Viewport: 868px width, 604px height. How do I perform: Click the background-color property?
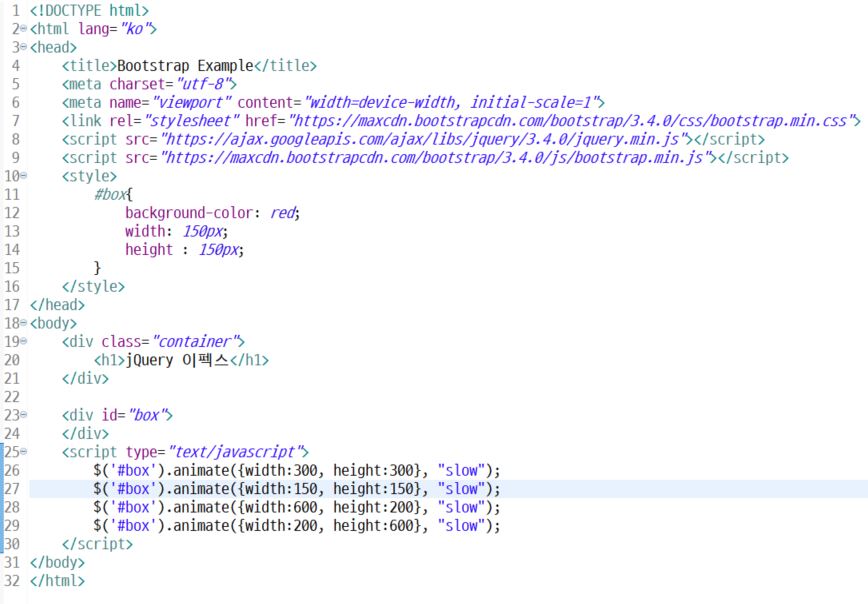pos(189,213)
